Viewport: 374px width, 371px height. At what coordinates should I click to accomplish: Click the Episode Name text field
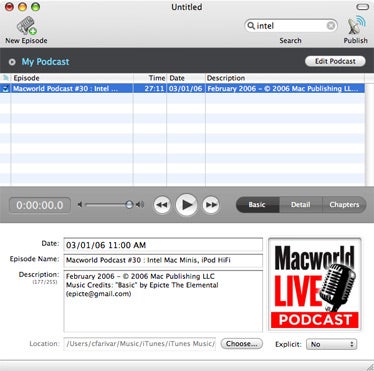tap(163, 260)
